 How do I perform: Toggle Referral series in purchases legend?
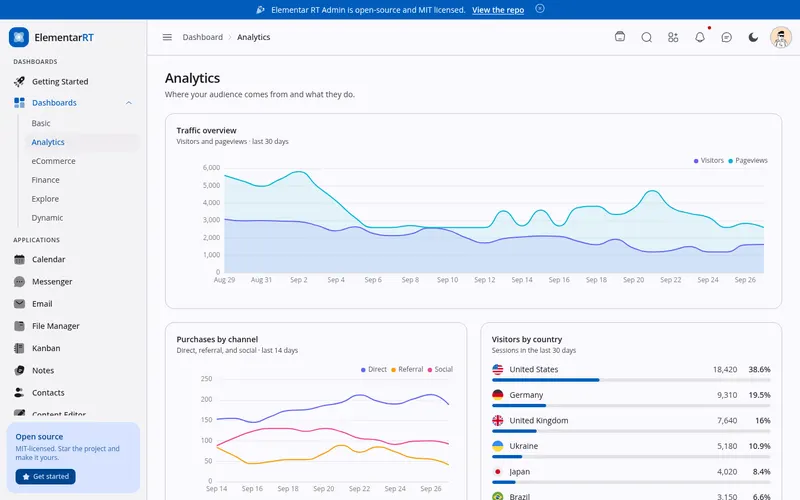click(x=407, y=369)
